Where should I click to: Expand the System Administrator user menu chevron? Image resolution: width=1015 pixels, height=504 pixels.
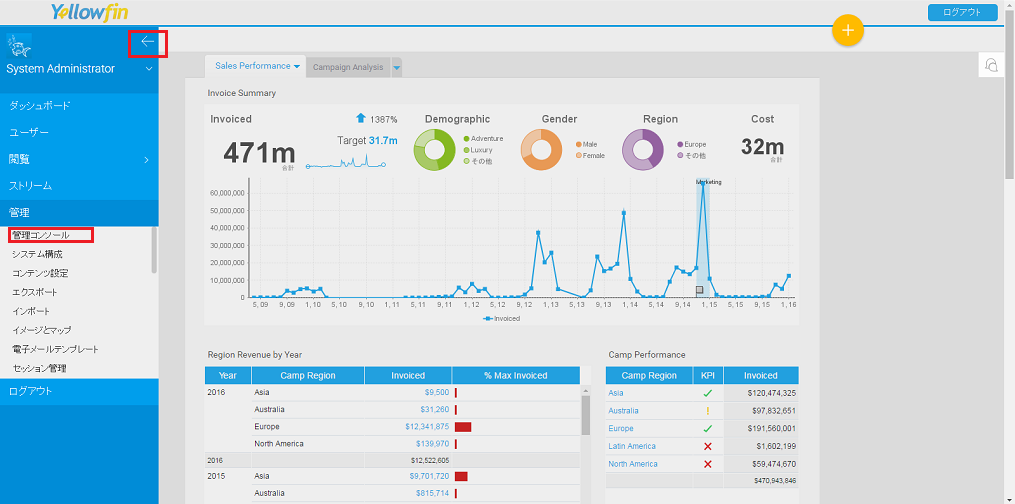[x=148, y=69]
